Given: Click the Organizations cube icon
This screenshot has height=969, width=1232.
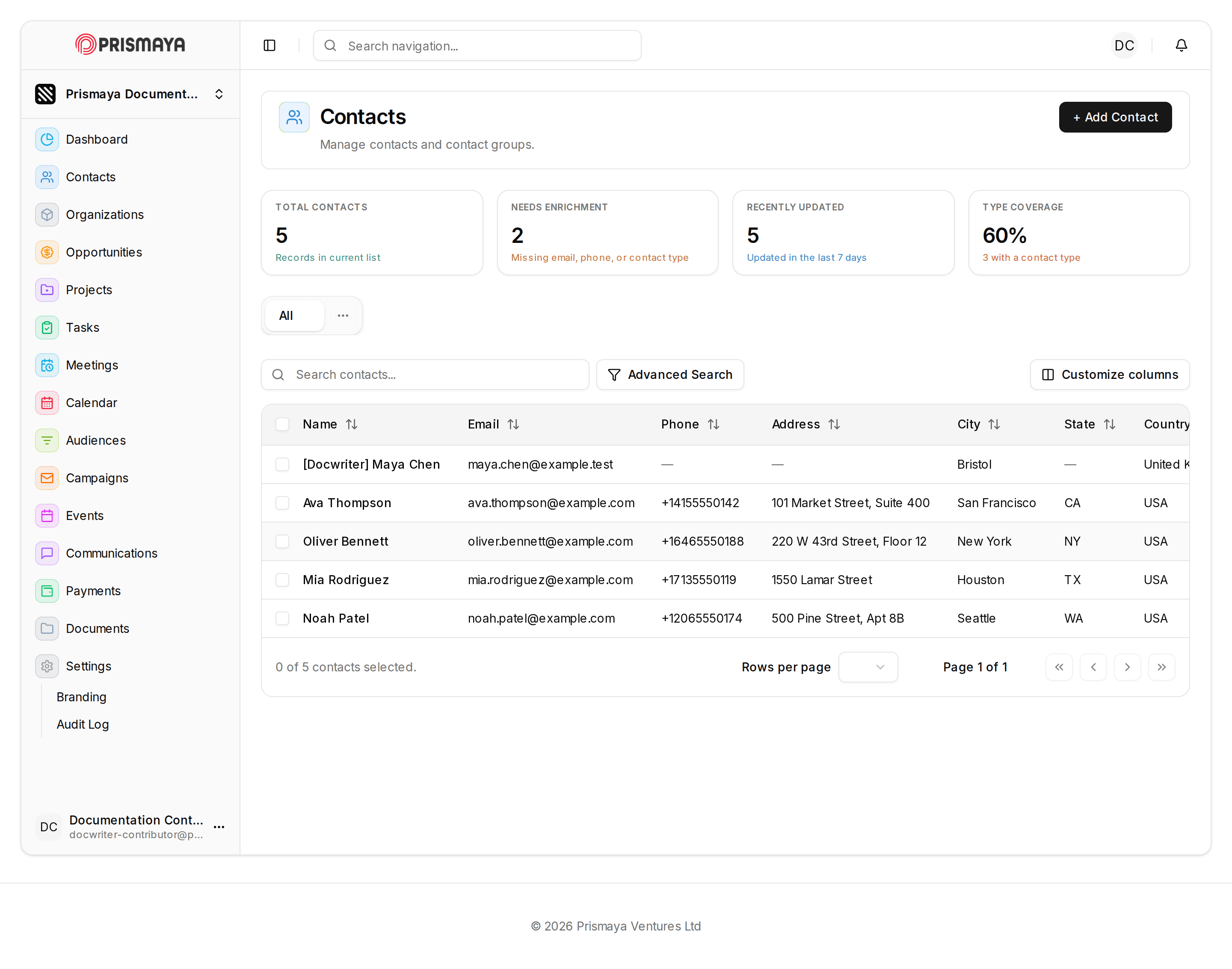Looking at the screenshot, I should 47,214.
